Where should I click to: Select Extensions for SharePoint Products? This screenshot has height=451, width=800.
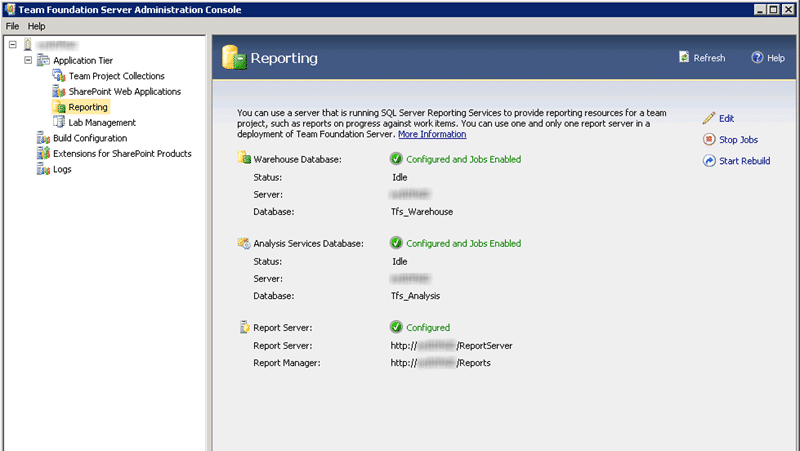click(x=122, y=154)
